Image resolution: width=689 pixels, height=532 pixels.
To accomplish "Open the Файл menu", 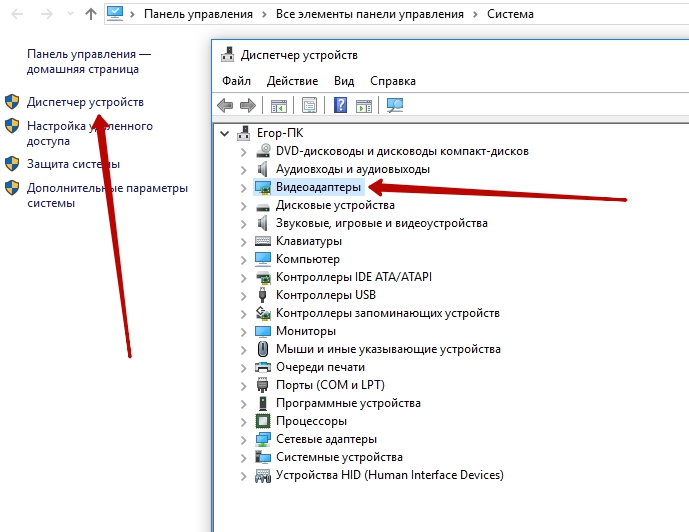I will (x=236, y=81).
